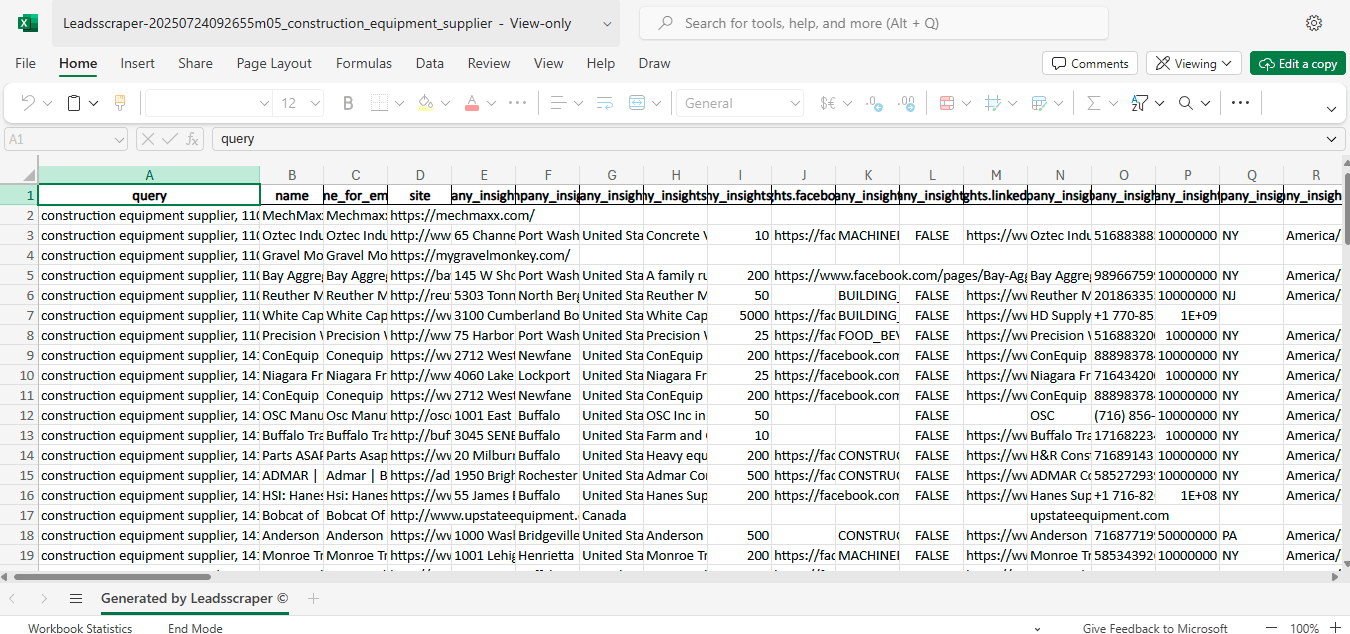The height and width of the screenshot is (634, 1350).
Task: Click the 100% zoom level
Action: point(1304,628)
